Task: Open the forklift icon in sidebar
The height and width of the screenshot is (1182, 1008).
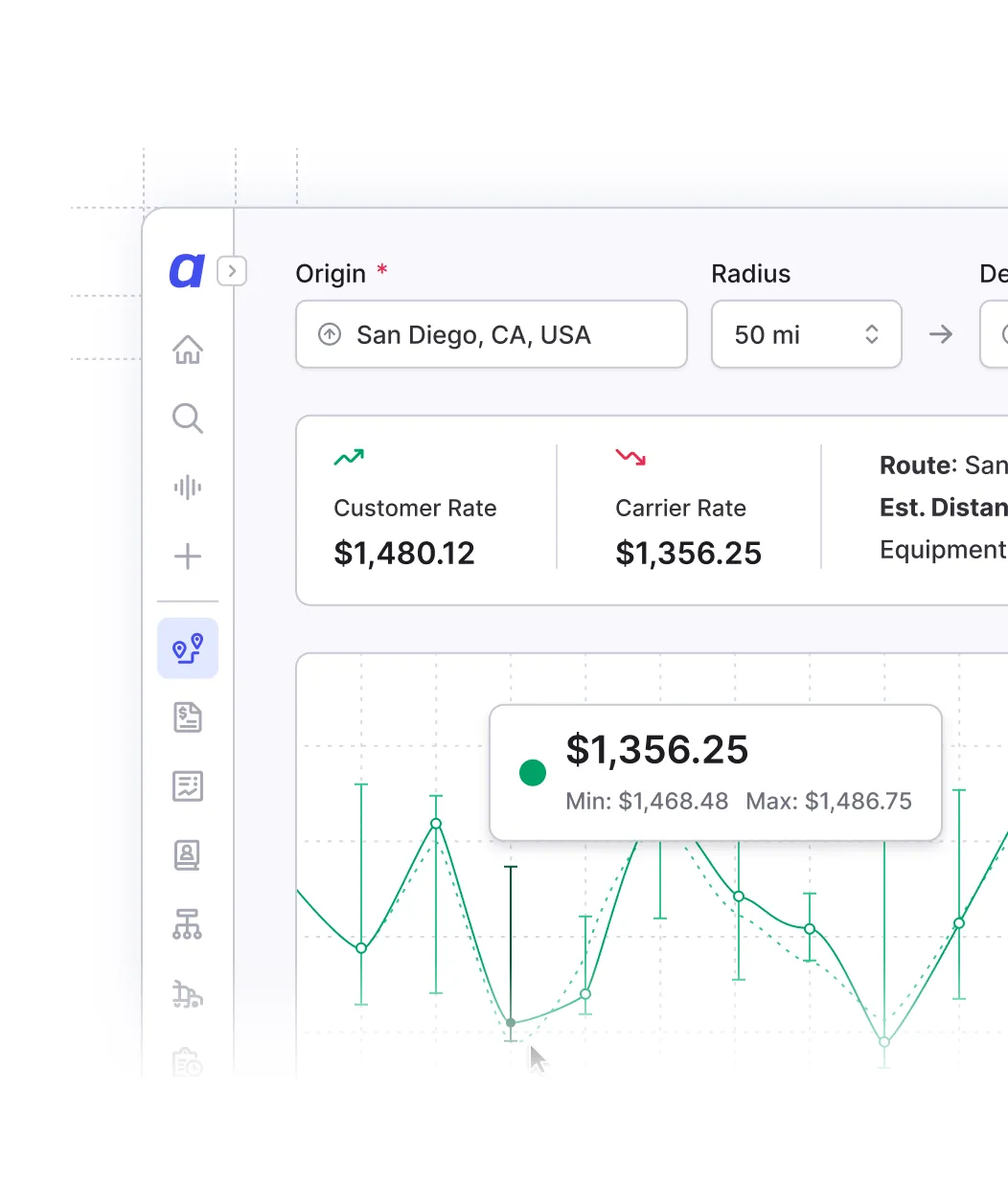Action: point(188,994)
